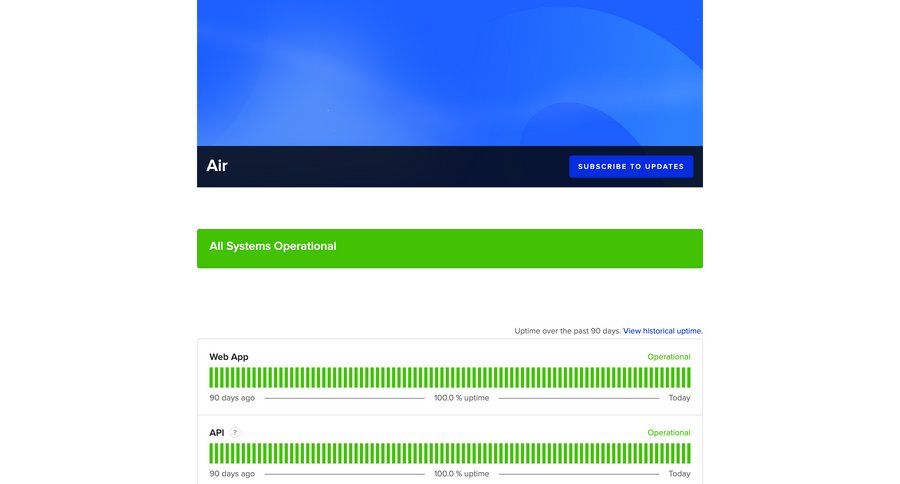The width and height of the screenshot is (900, 484).
Task: Click the Today label under API
Action: click(x=680, y=474)
